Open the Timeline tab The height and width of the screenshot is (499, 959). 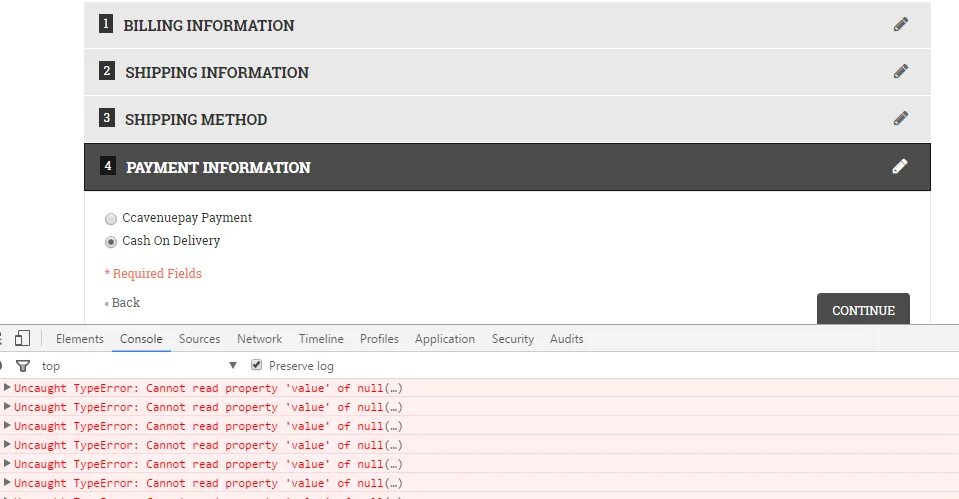click(321, 339)
